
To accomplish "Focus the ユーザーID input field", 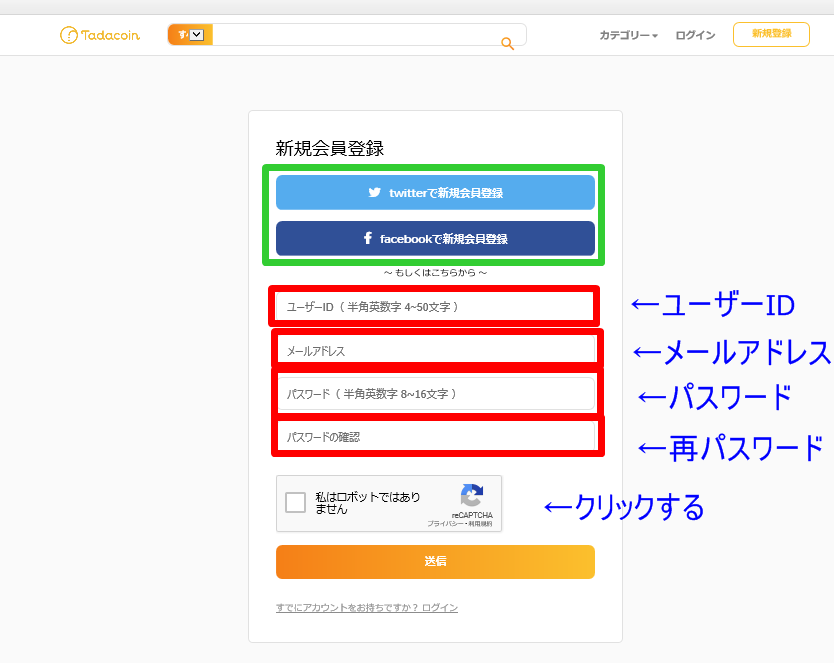I will (435, 306).
